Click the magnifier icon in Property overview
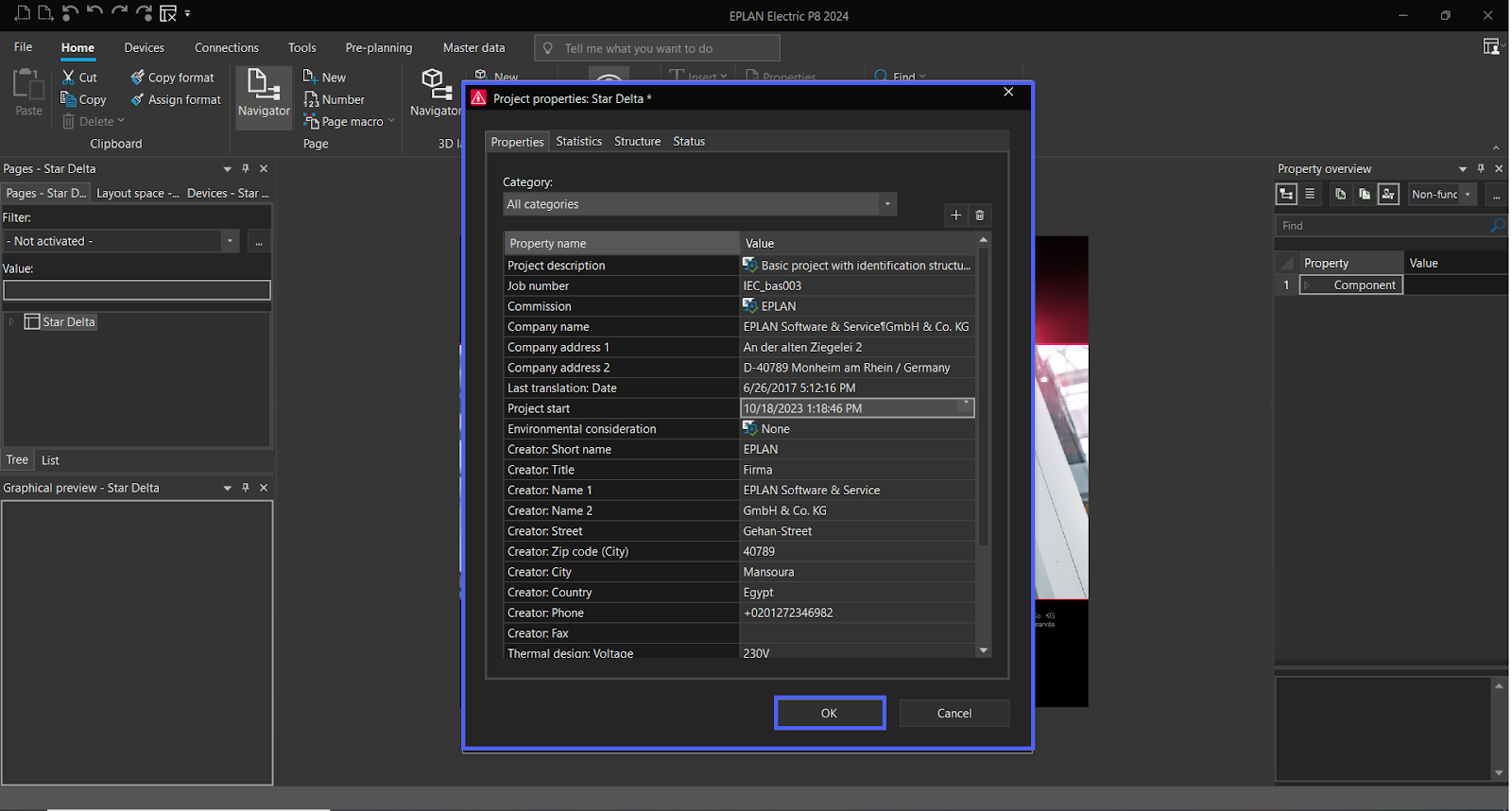1512x811 pixels. point(1497,226)
